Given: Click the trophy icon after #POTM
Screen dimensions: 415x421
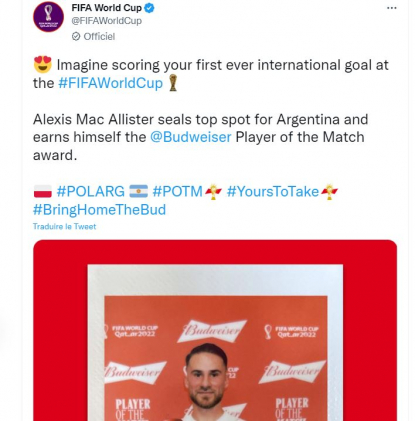Looking at the screenshot, I should click(x=214, y=192).
